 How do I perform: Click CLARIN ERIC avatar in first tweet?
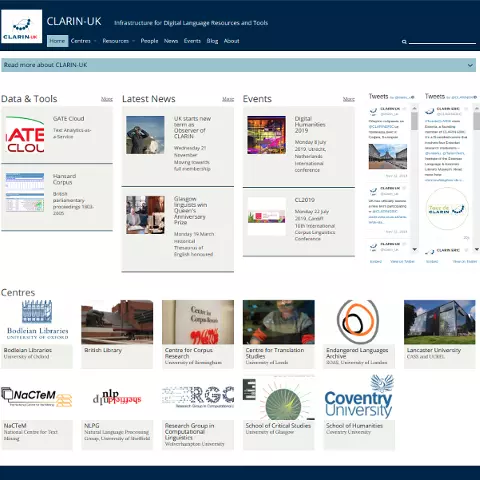pyautogui.click(x=430, y=111)
